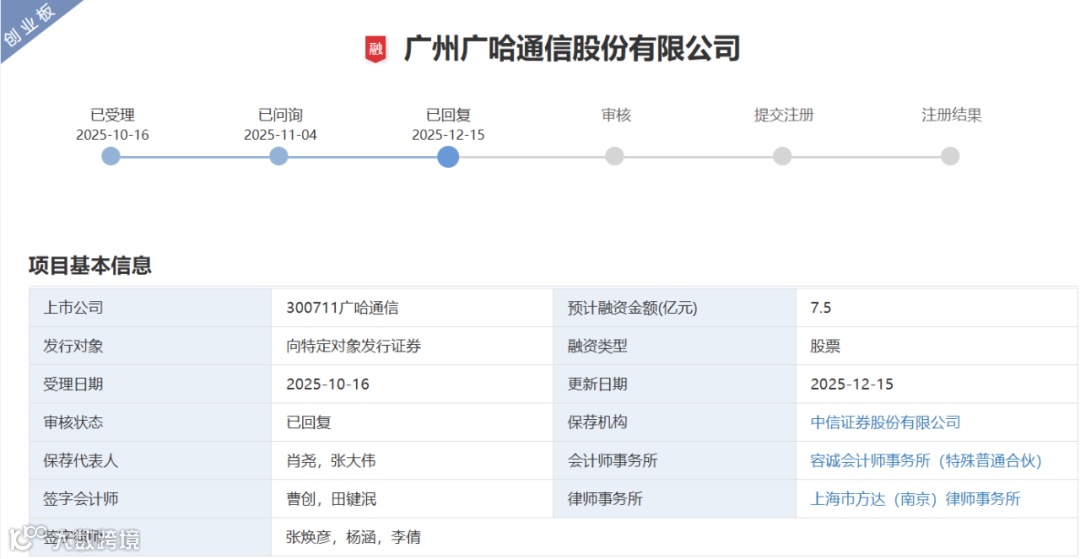Click the red 融 financing badge icon

pos(375,50)
